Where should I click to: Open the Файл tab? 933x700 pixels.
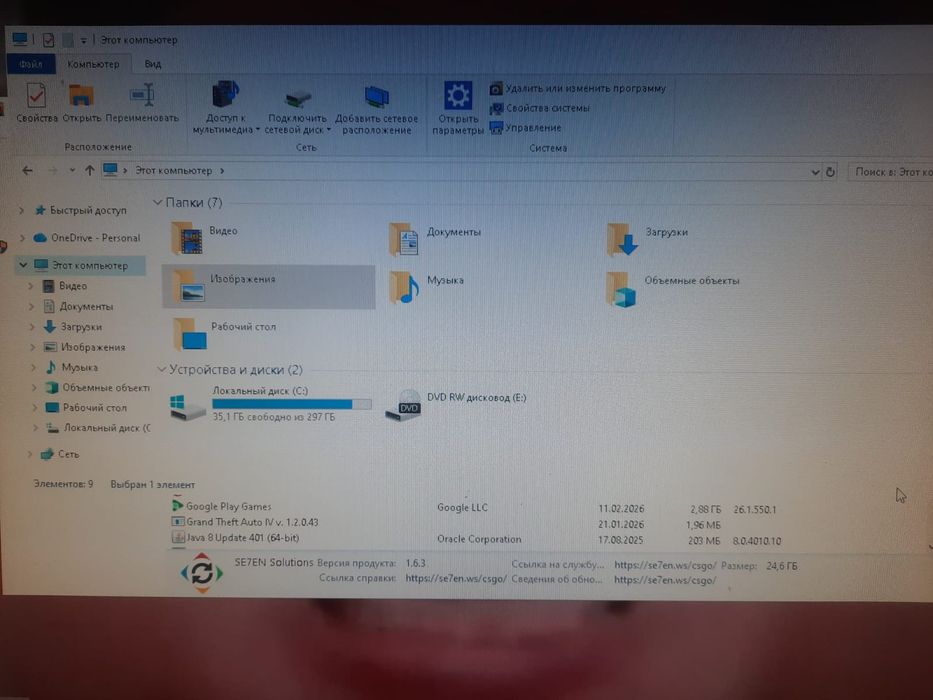(x=31, y=64)
